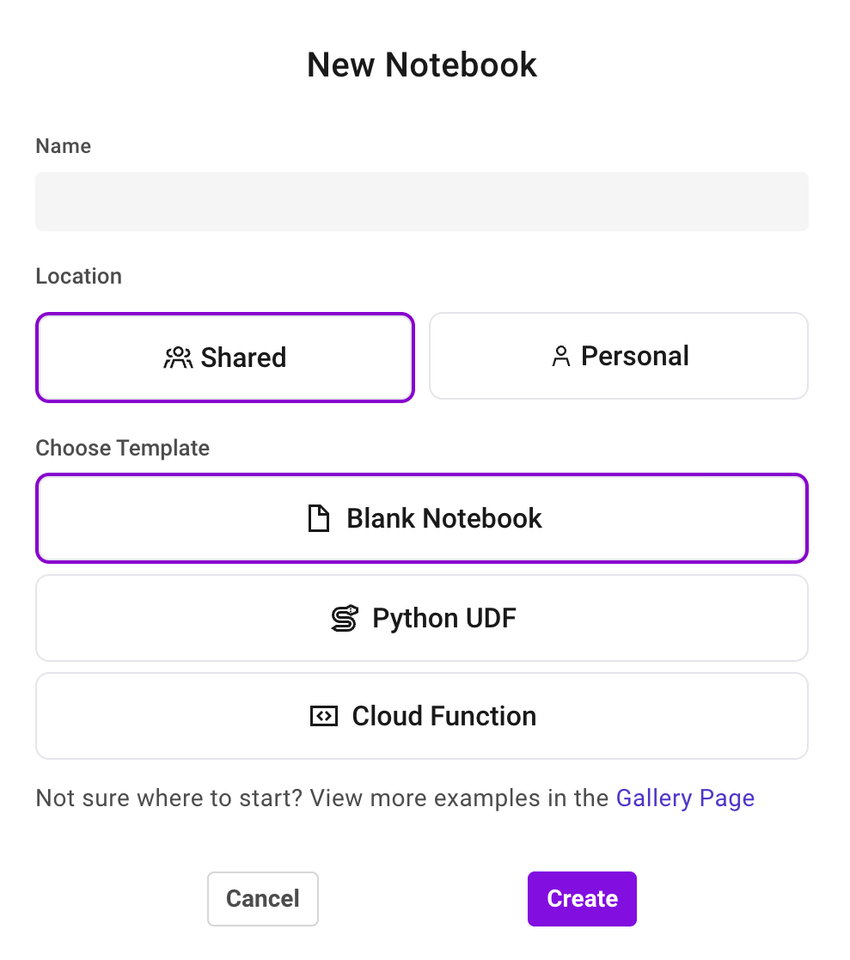850x960 pixels.
Task: Click the snake icon next to Python UDF
Action: pyautogui.click(x=345, y=617)
